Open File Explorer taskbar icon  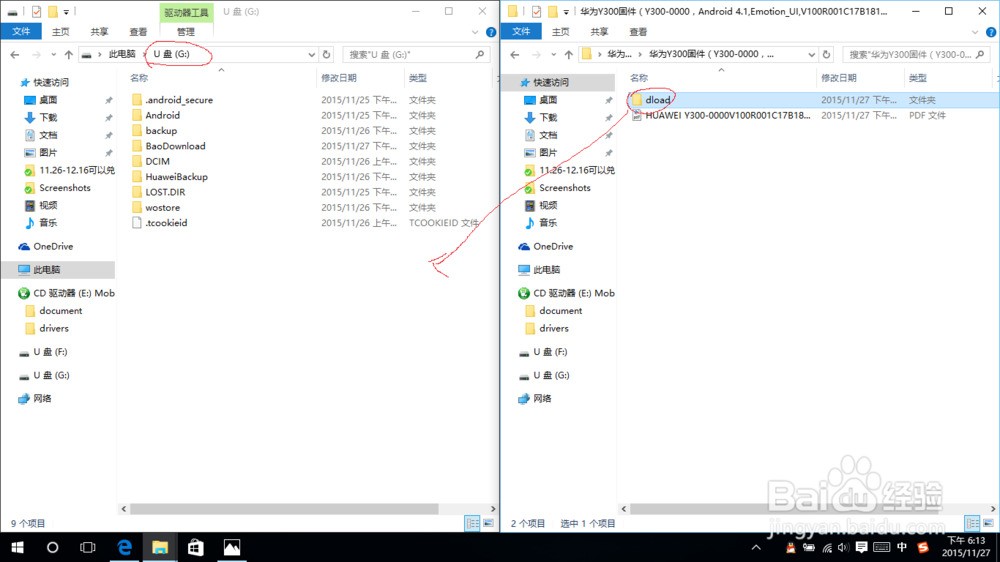159,547
